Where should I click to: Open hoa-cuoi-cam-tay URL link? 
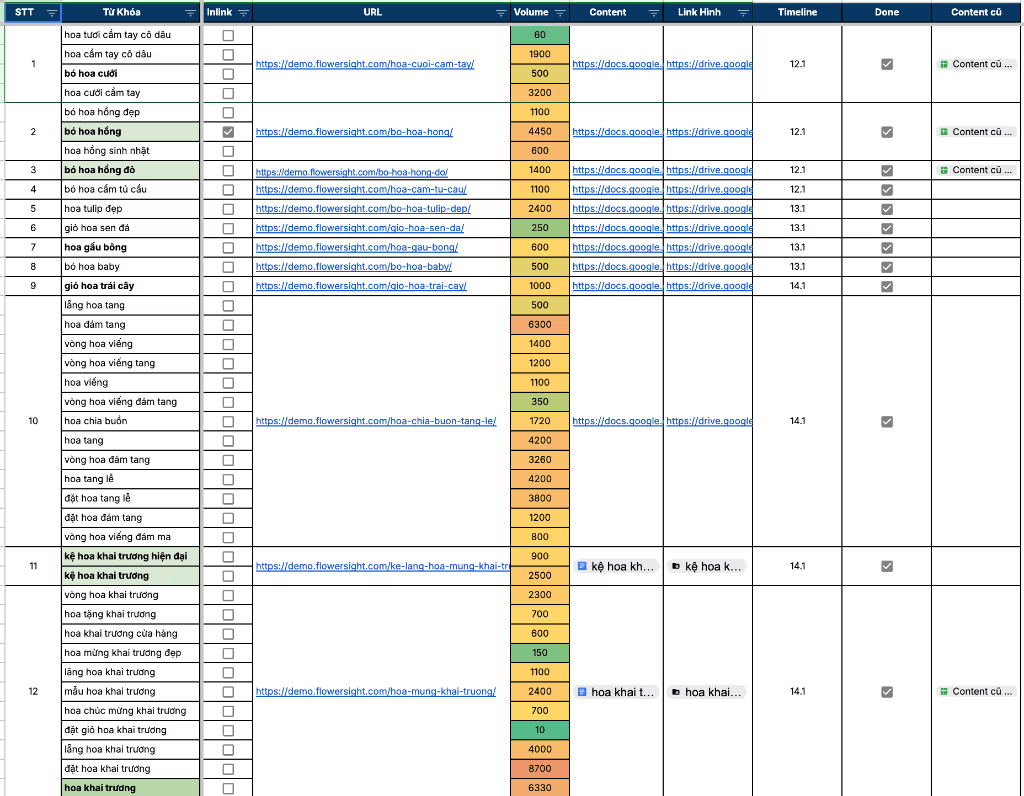(x=365, y=64)
